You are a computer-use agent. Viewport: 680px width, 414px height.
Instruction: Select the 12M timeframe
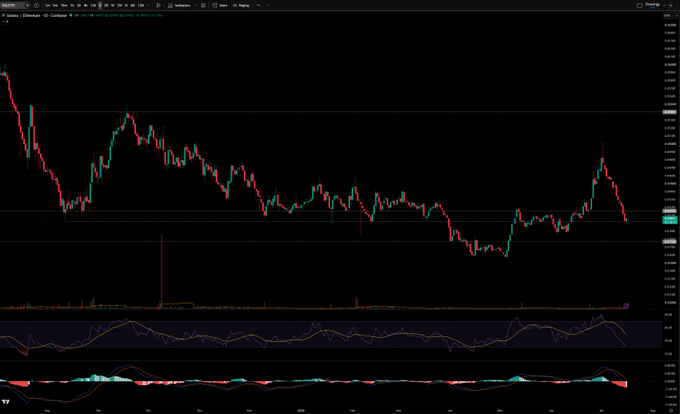coord(141,5)
